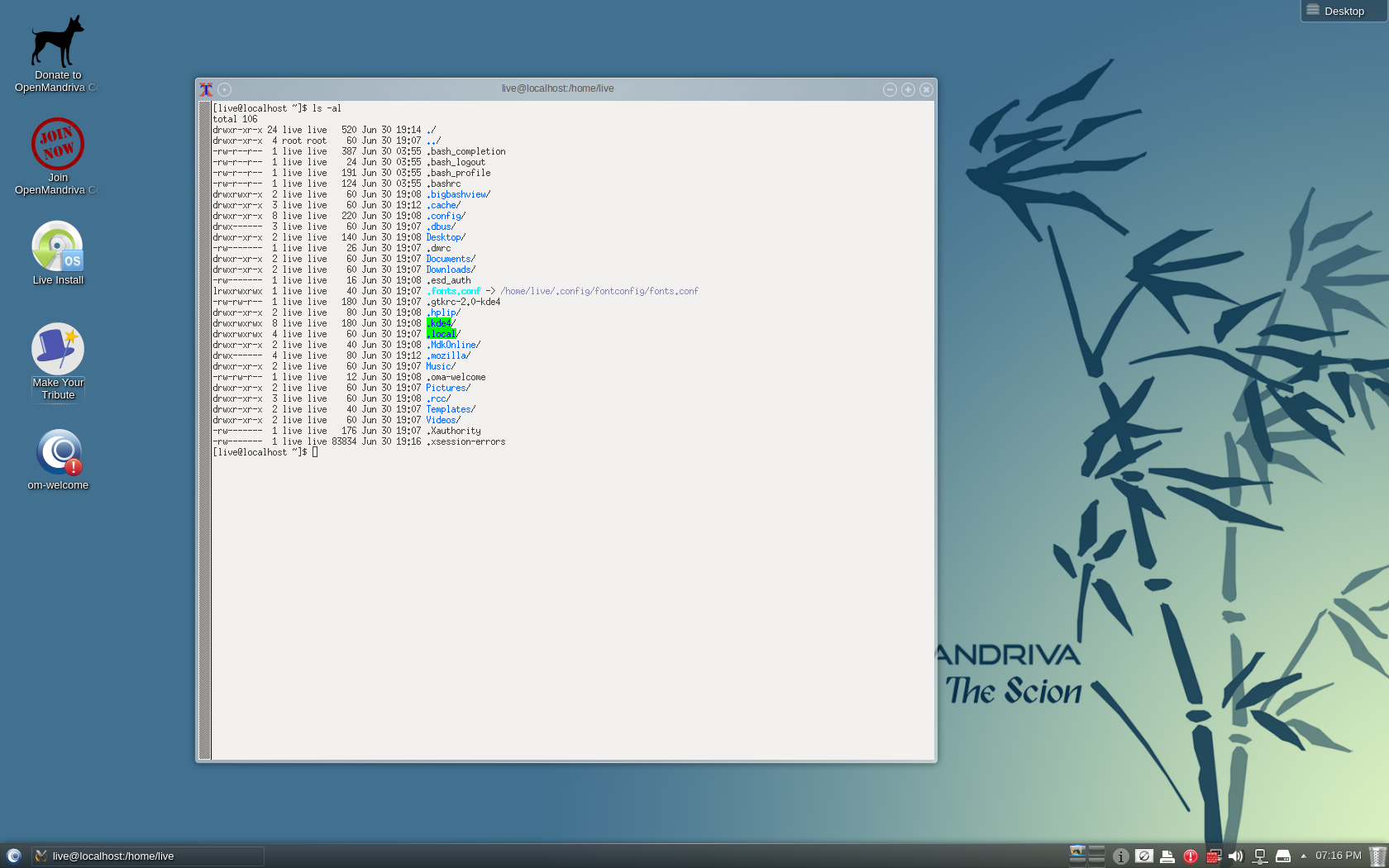This screenshot has height=868, width=1389.
Task: Open the printer tray icon
Action: point(1167,856)
